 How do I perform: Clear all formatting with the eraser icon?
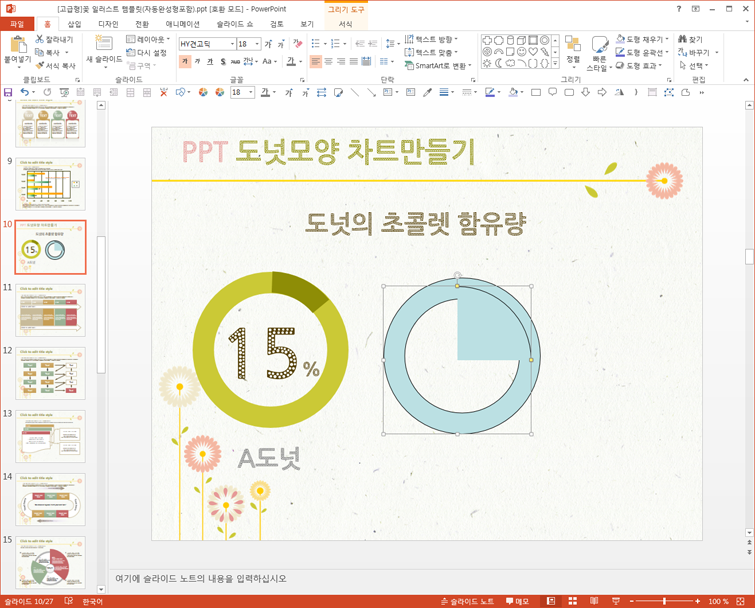[298, 44]
